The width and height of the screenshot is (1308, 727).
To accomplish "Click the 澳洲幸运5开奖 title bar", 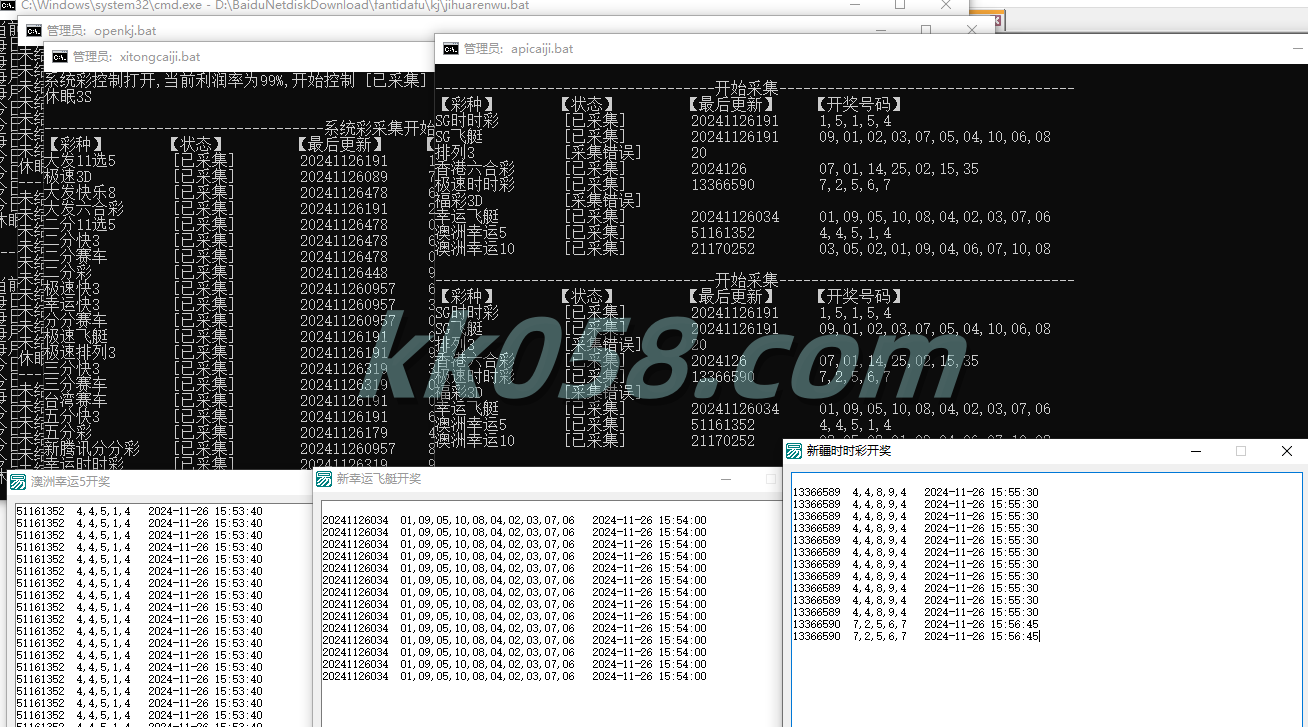I will 180,482.
